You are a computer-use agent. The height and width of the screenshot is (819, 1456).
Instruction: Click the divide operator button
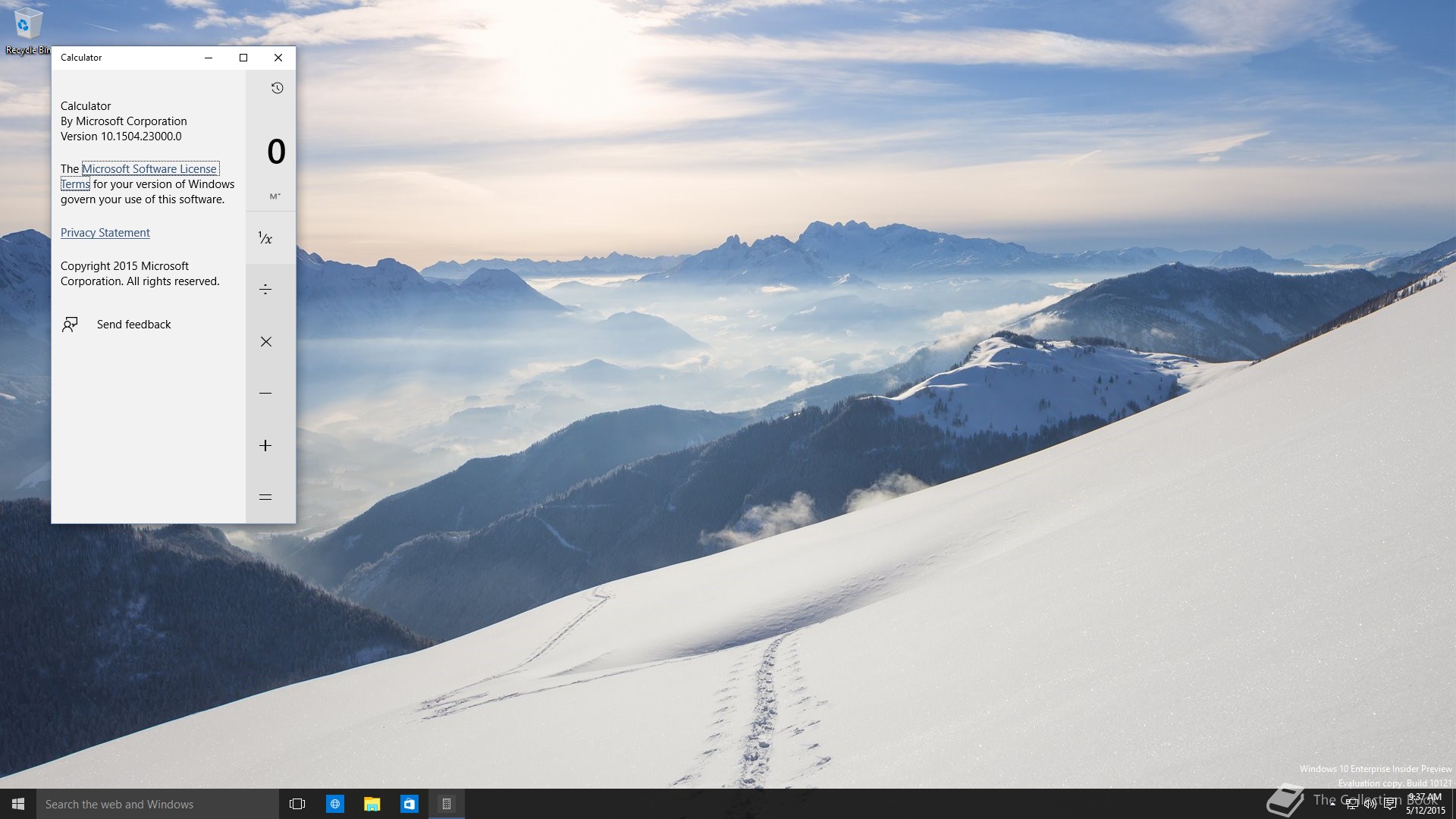point(265,289)
